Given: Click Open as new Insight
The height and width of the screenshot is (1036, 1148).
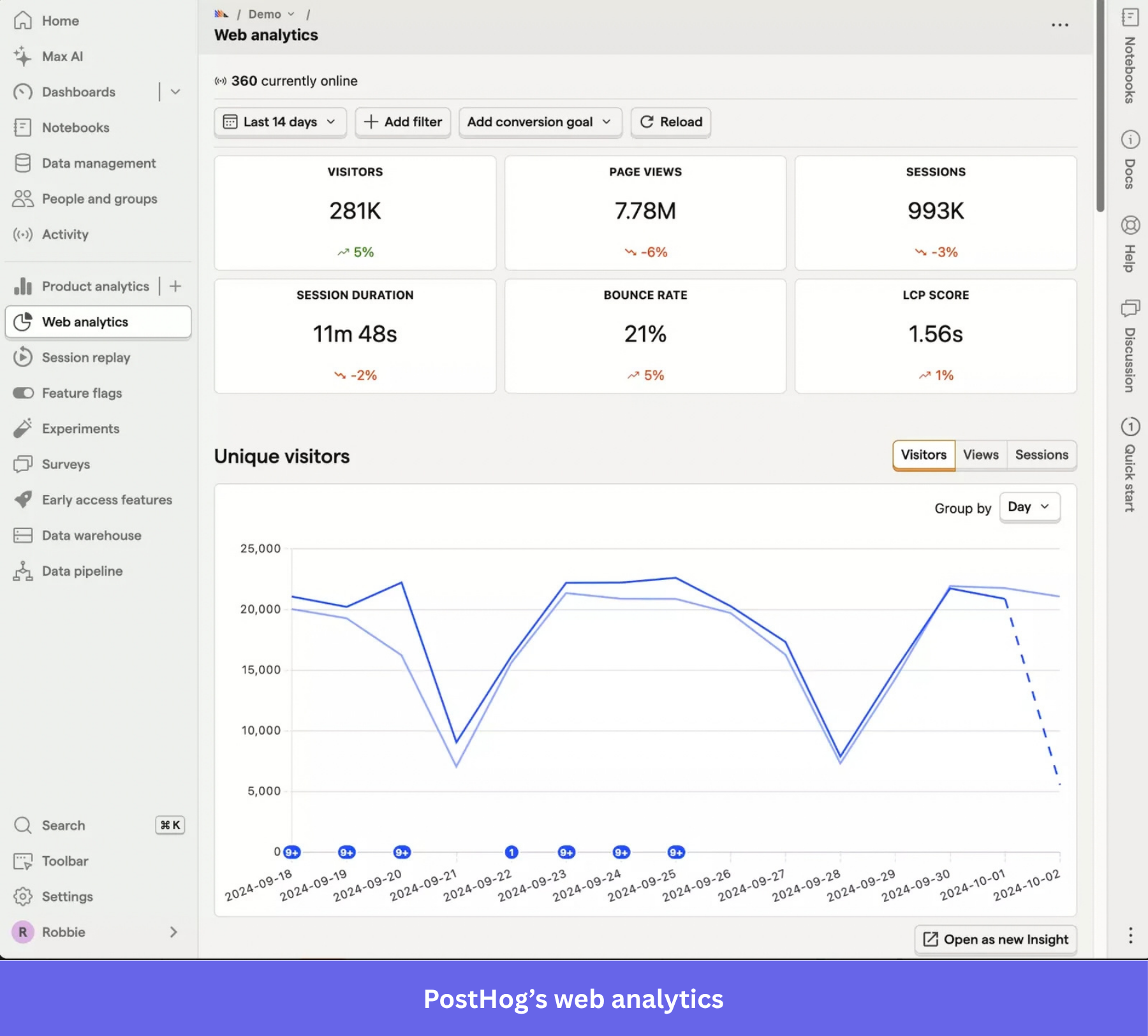Looking at the screenshot, I should coord(996,940).
